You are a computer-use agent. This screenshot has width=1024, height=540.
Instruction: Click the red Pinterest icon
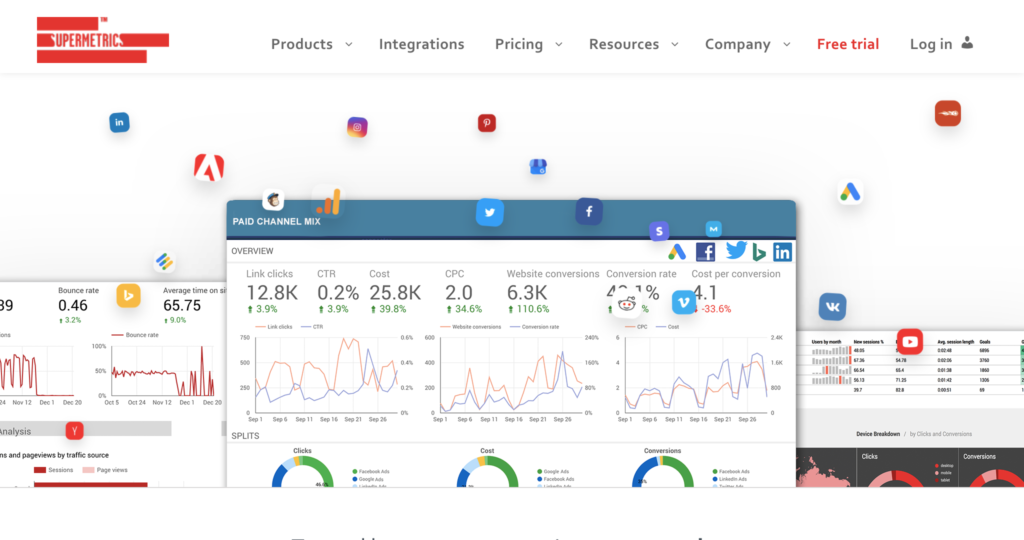[x=487, y=123]
